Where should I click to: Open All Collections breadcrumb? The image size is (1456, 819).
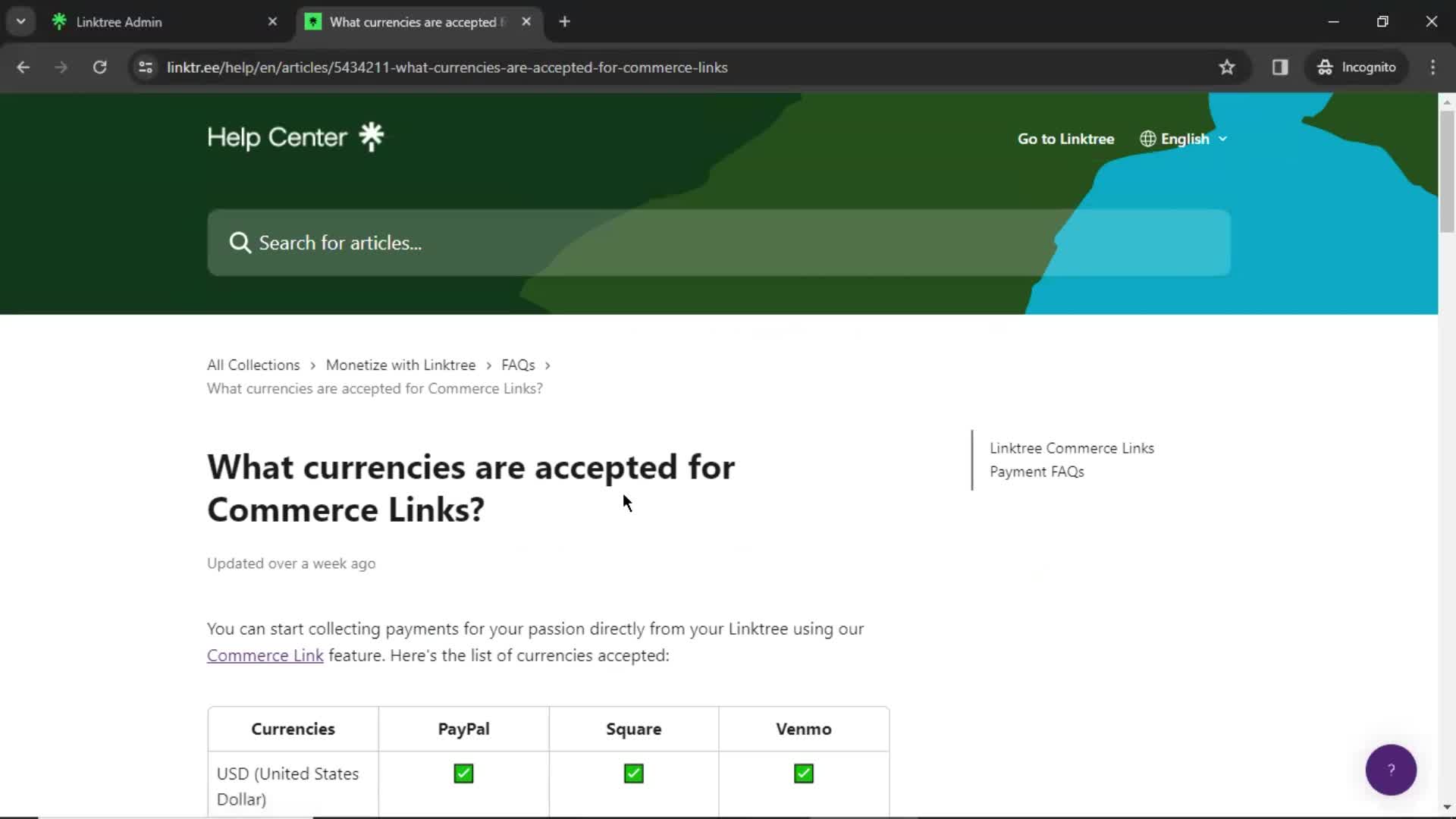click(x=253, y=365)
